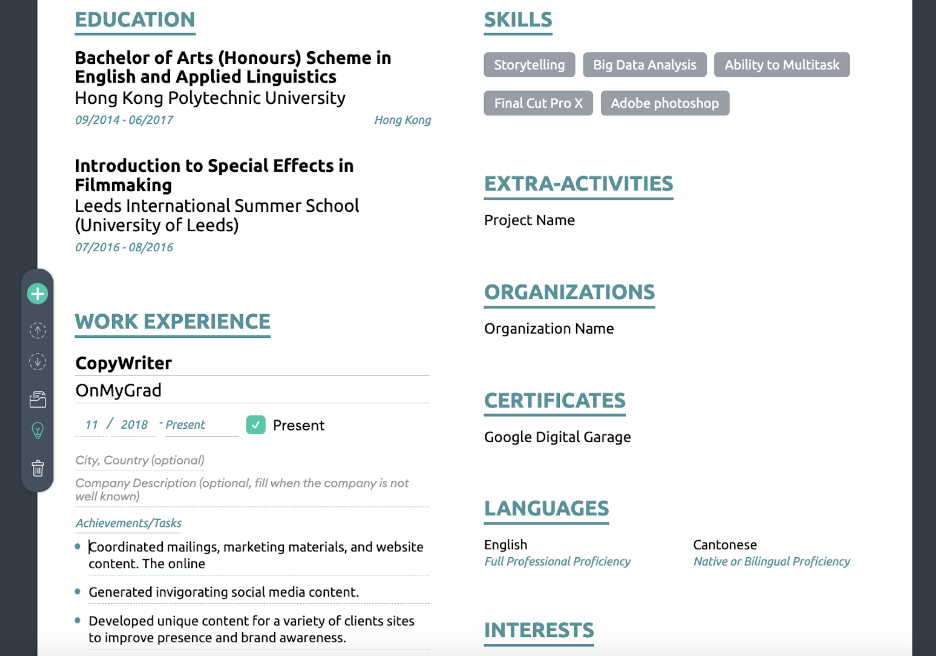Click the English language entry
Viewport: 936px width, 656px height.
point(506,544)
